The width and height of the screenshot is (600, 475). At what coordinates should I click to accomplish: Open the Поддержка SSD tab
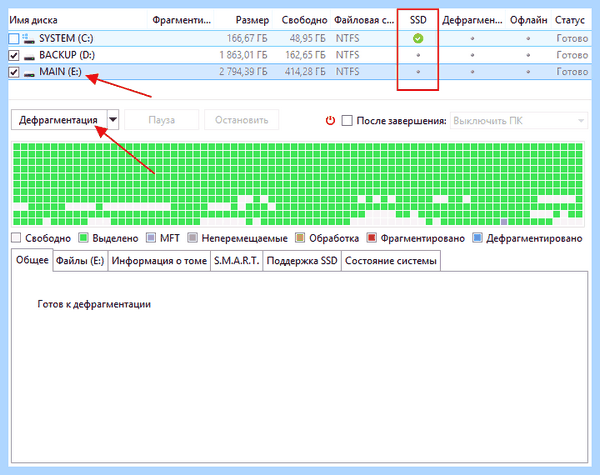302,261
